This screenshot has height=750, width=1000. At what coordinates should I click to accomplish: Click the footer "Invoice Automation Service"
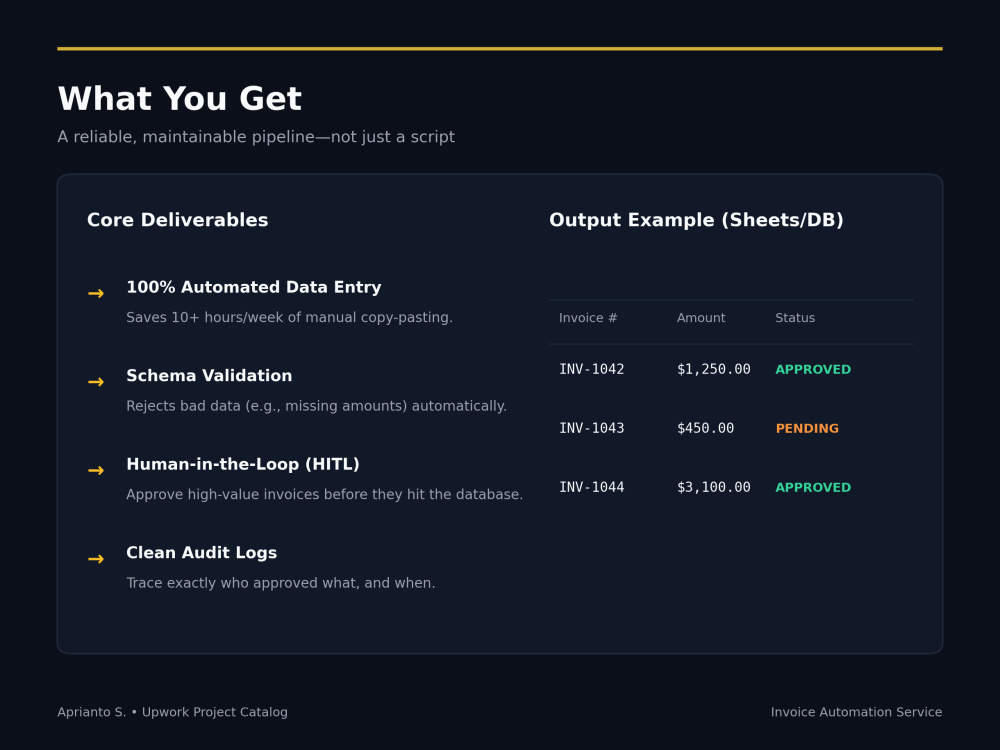tap(856, 712)
